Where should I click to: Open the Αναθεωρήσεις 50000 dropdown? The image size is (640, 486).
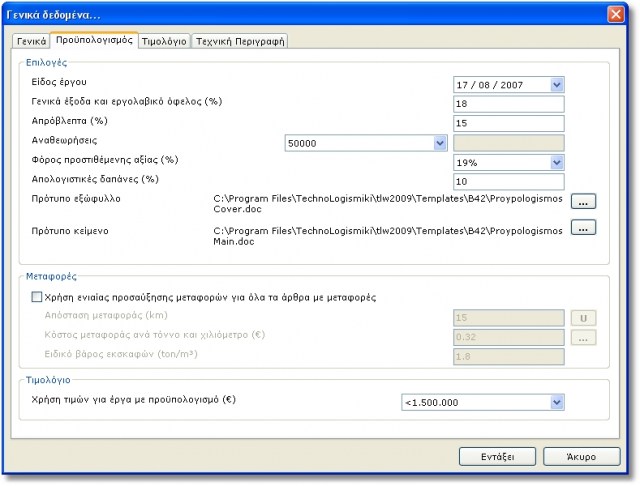point(439,143)
